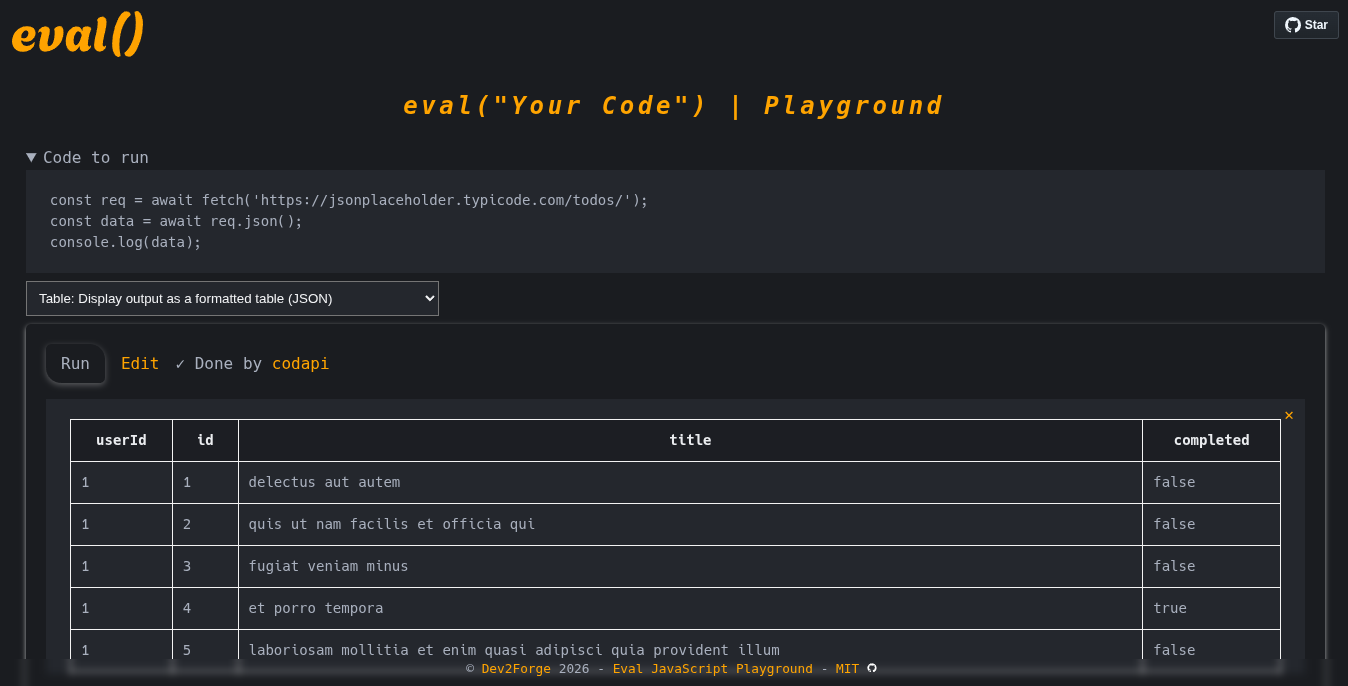Click the Edit link
Screen dimensions: 1348x686
click(140, 363)
